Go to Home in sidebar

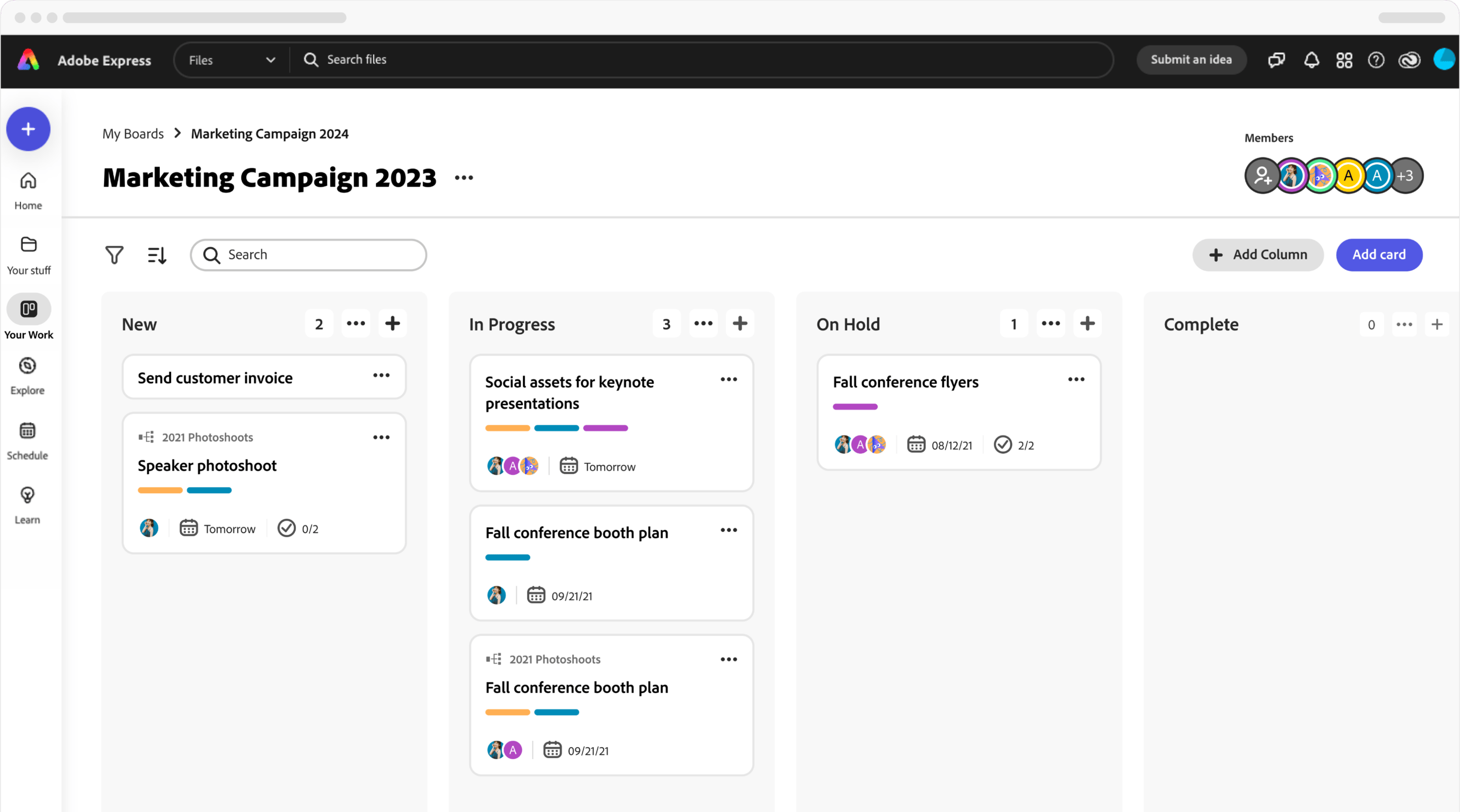(x=29, y=191)
